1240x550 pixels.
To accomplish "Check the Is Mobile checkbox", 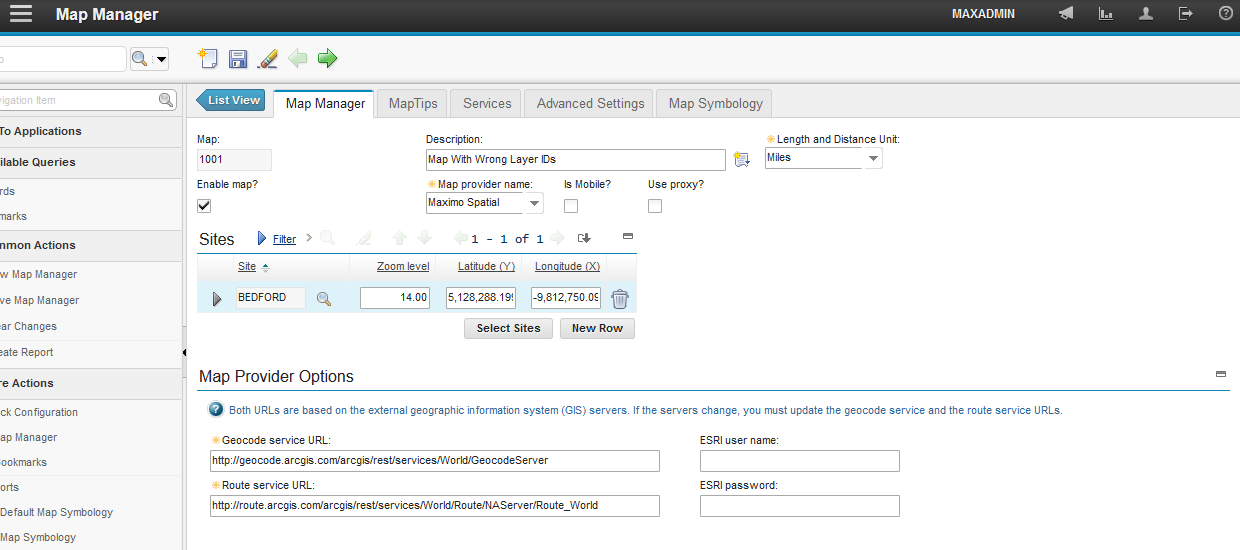I will (x=571, y=206).
